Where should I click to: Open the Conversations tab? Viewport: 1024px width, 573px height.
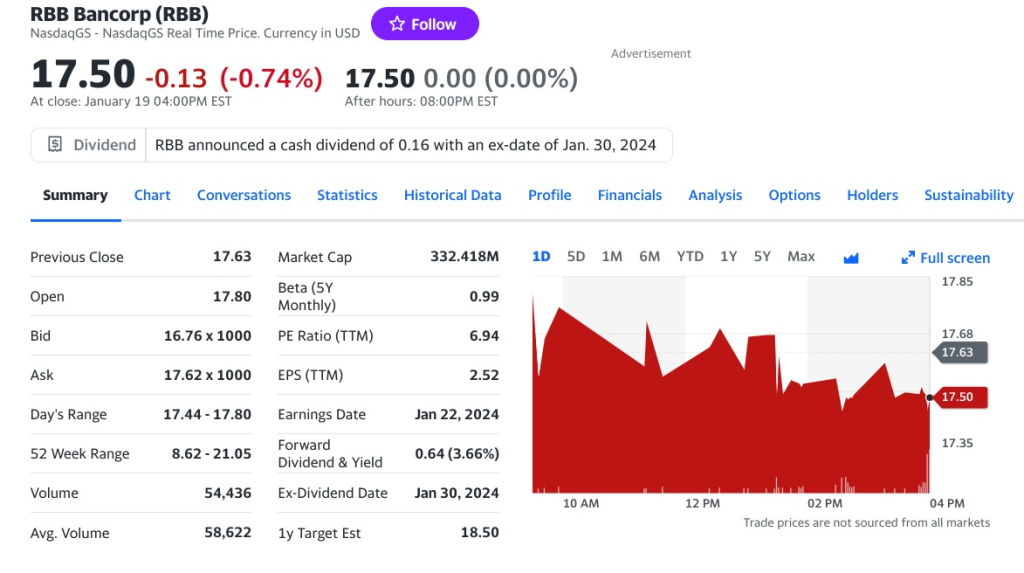coord(244,195)
